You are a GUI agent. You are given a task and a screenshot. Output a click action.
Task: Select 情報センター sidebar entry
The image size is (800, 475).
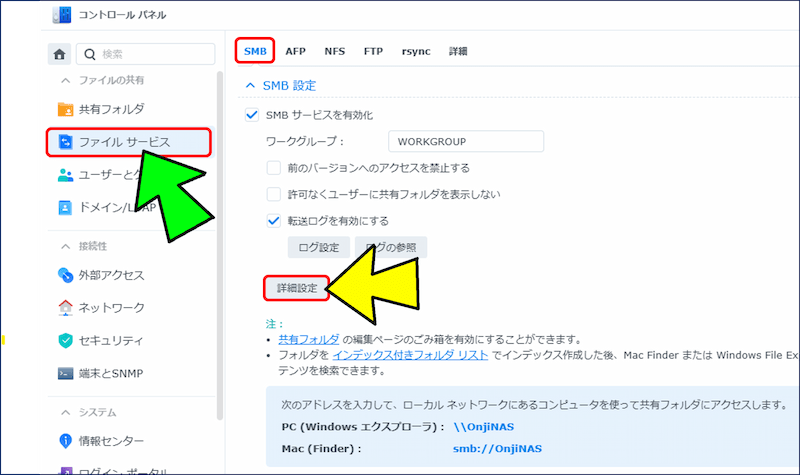[111, 441]
